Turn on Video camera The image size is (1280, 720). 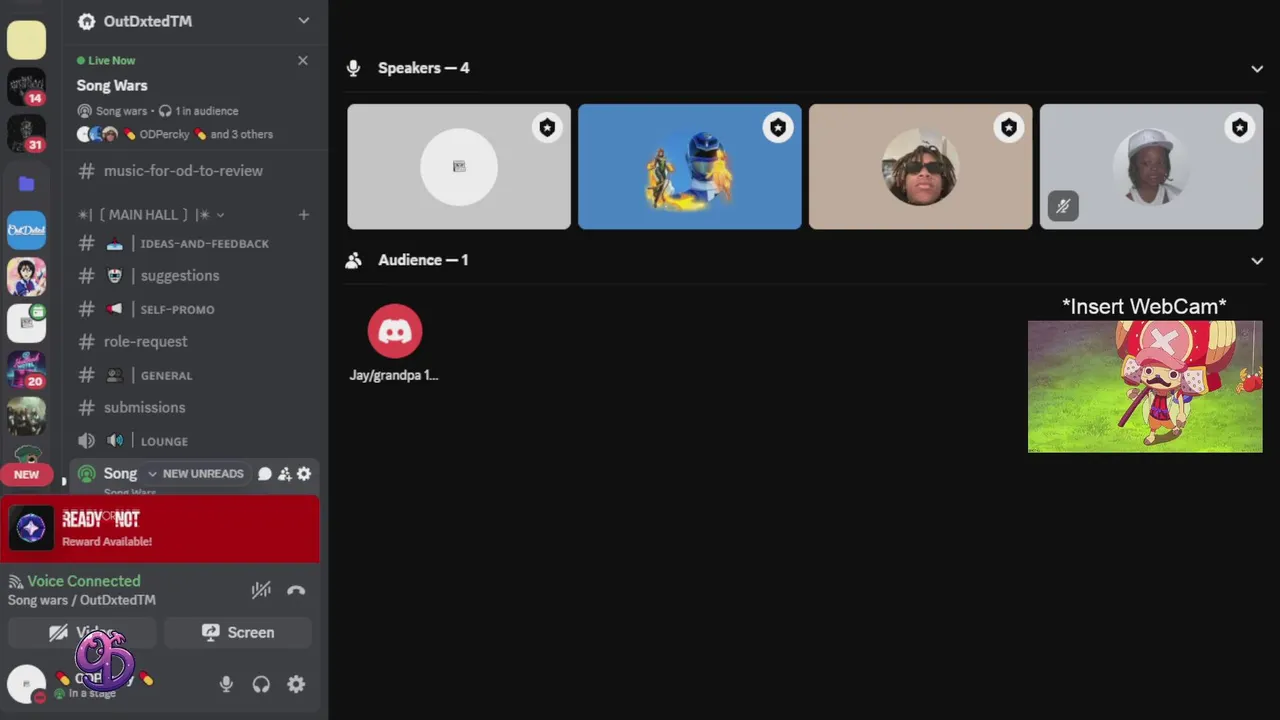point(82,633)
